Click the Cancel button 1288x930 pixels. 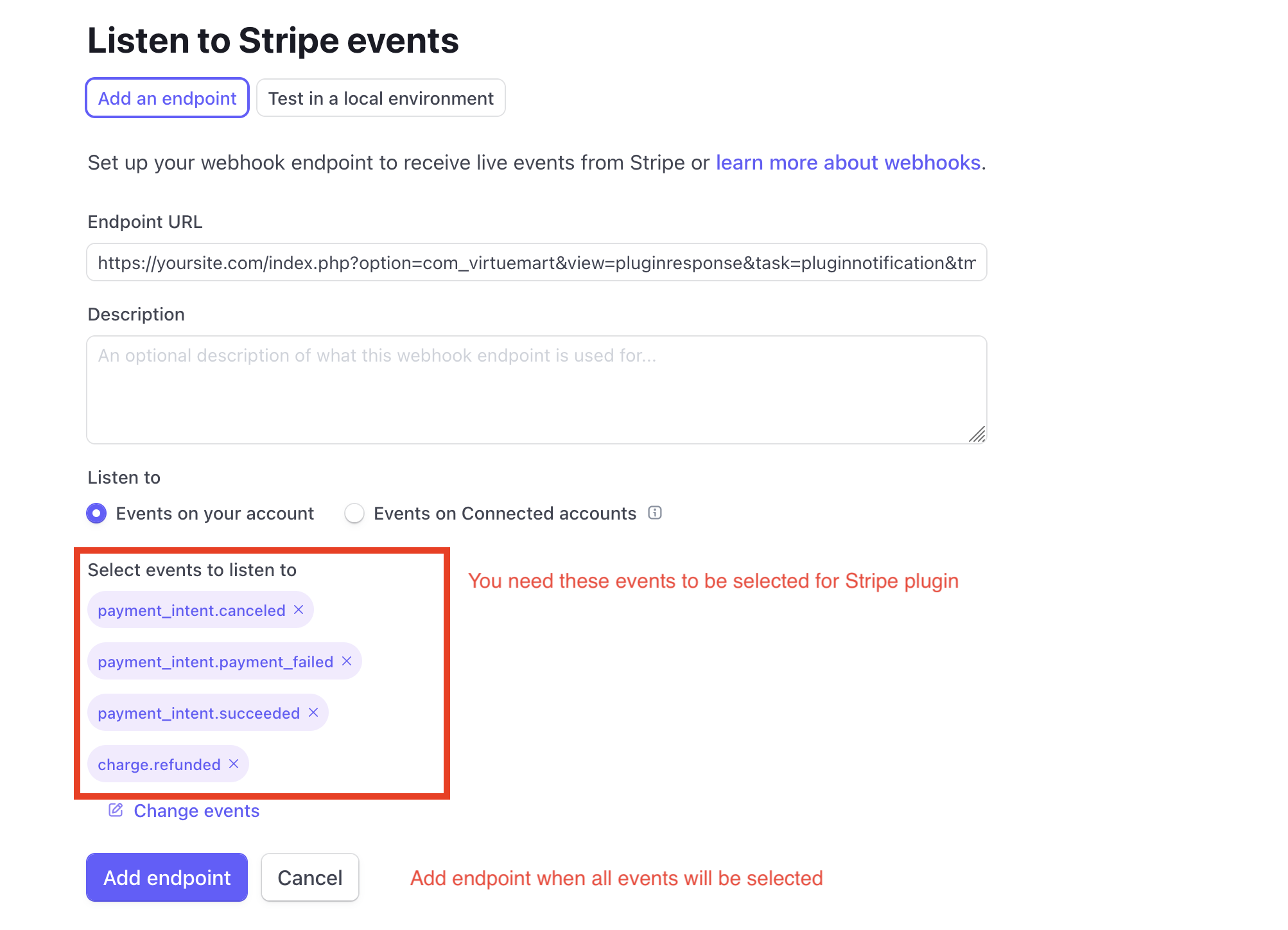pos(309,877)
